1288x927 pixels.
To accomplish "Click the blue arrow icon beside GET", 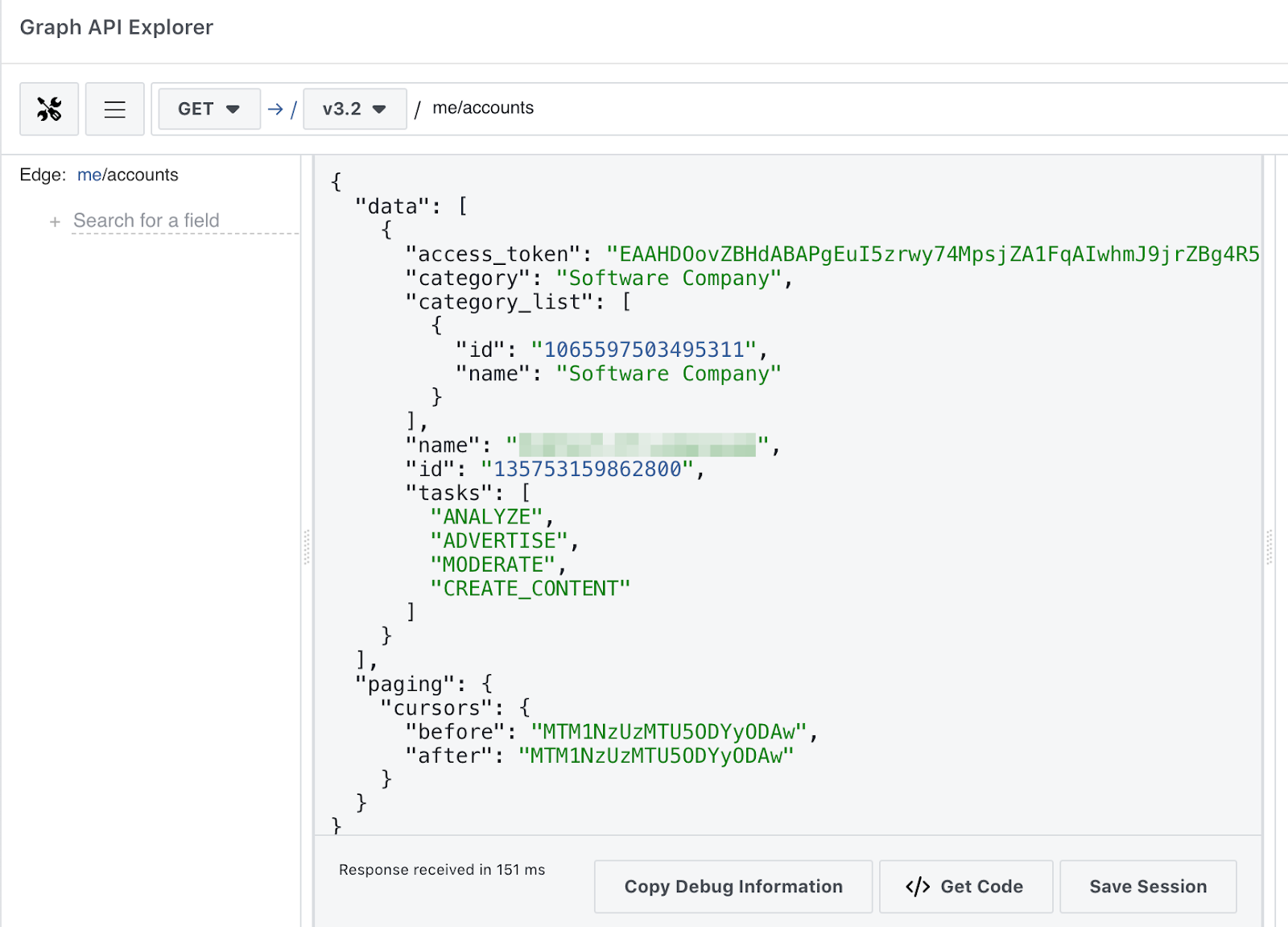I will [275, 109].
